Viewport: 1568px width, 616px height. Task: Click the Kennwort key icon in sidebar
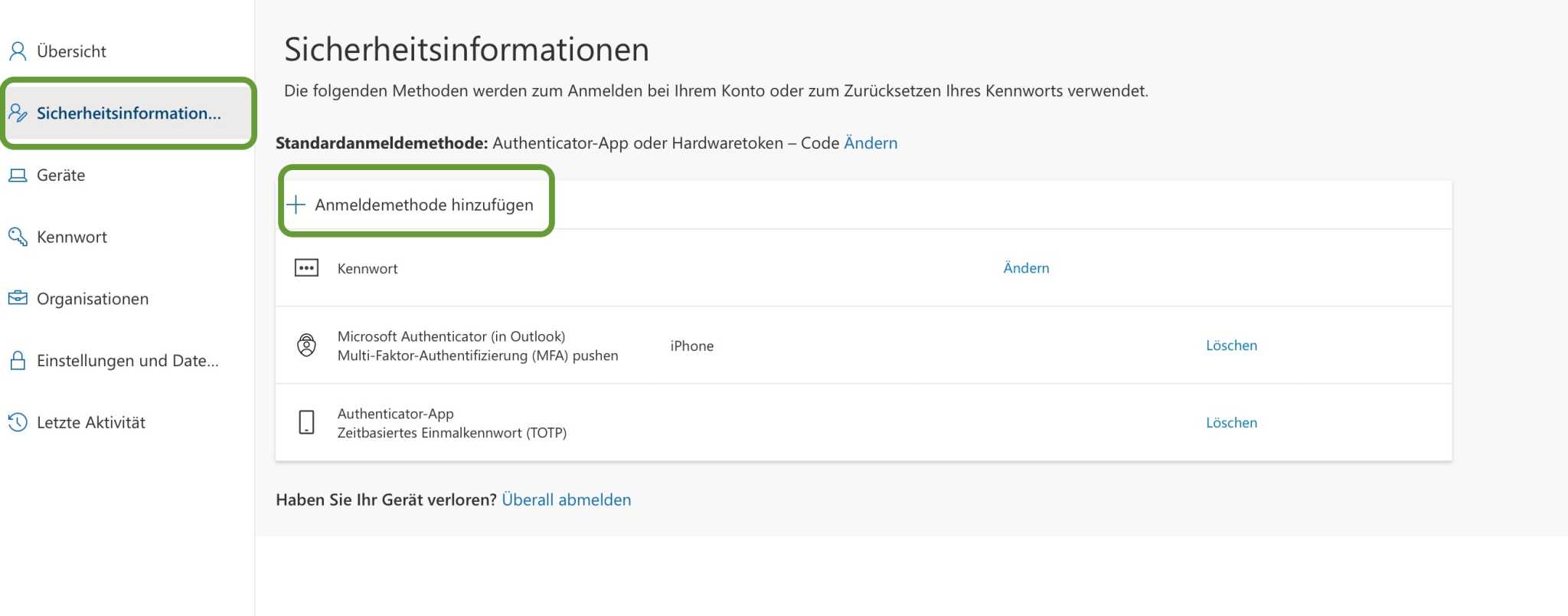click(18, 237)
